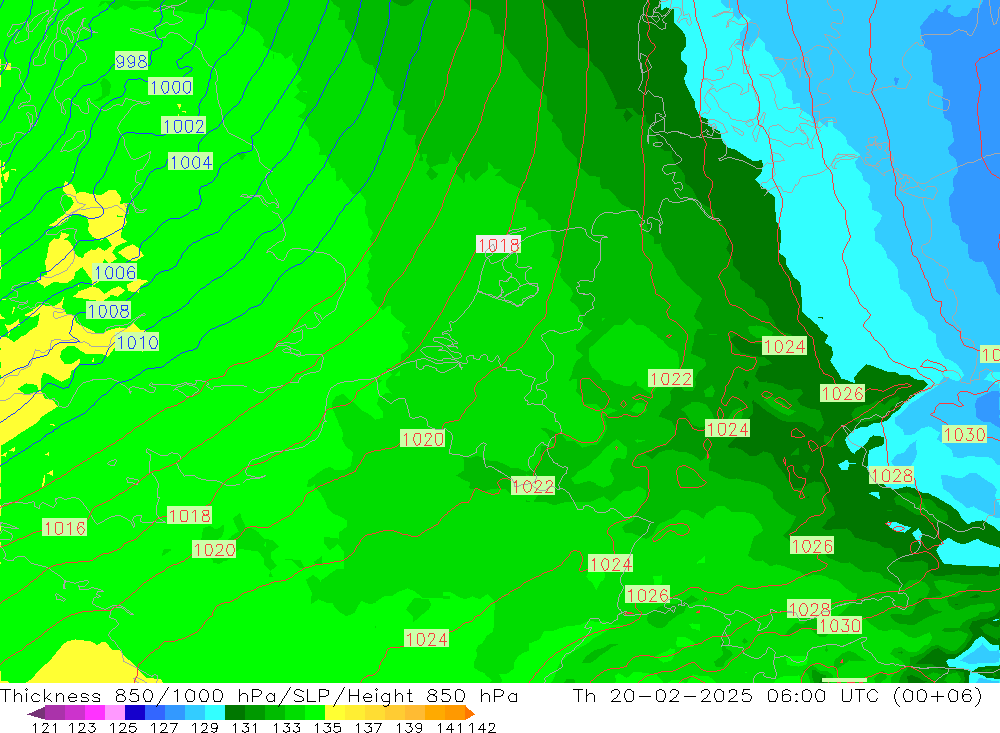
Task: Click the blue 998 isobar label
Action: pos(131,61)
